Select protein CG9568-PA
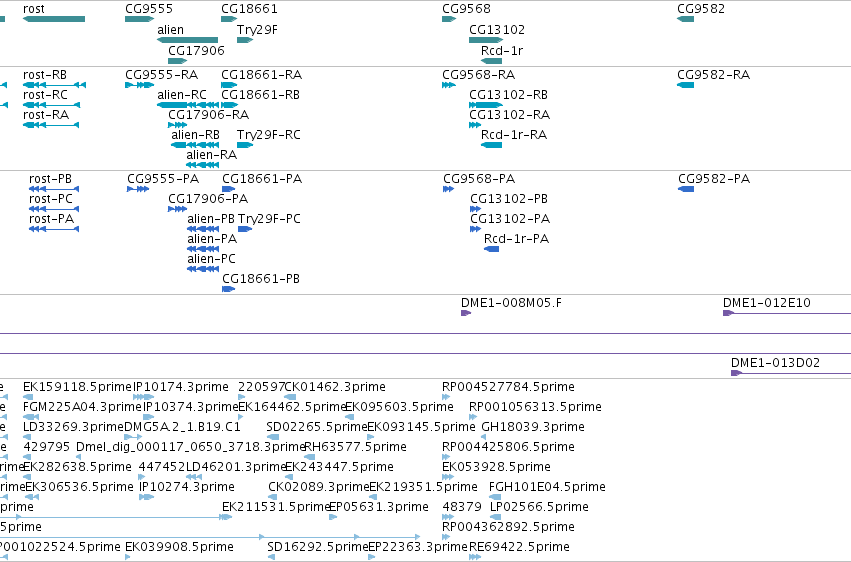The height and width of the screenshot is (562, 851). tap(479, 179)
